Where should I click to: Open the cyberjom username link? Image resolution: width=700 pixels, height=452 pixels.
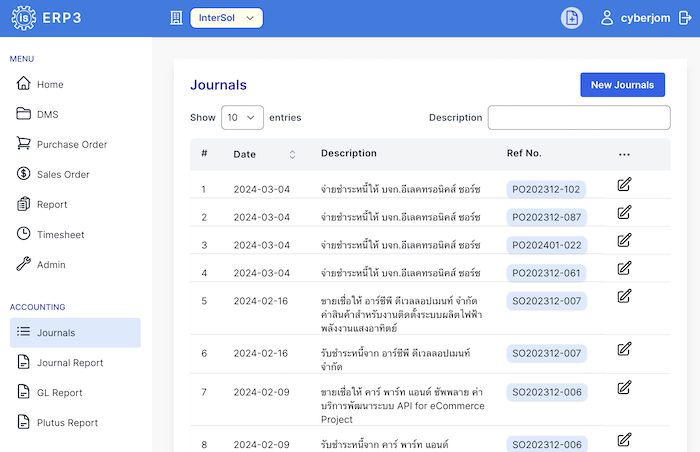(x=645, y=18)
